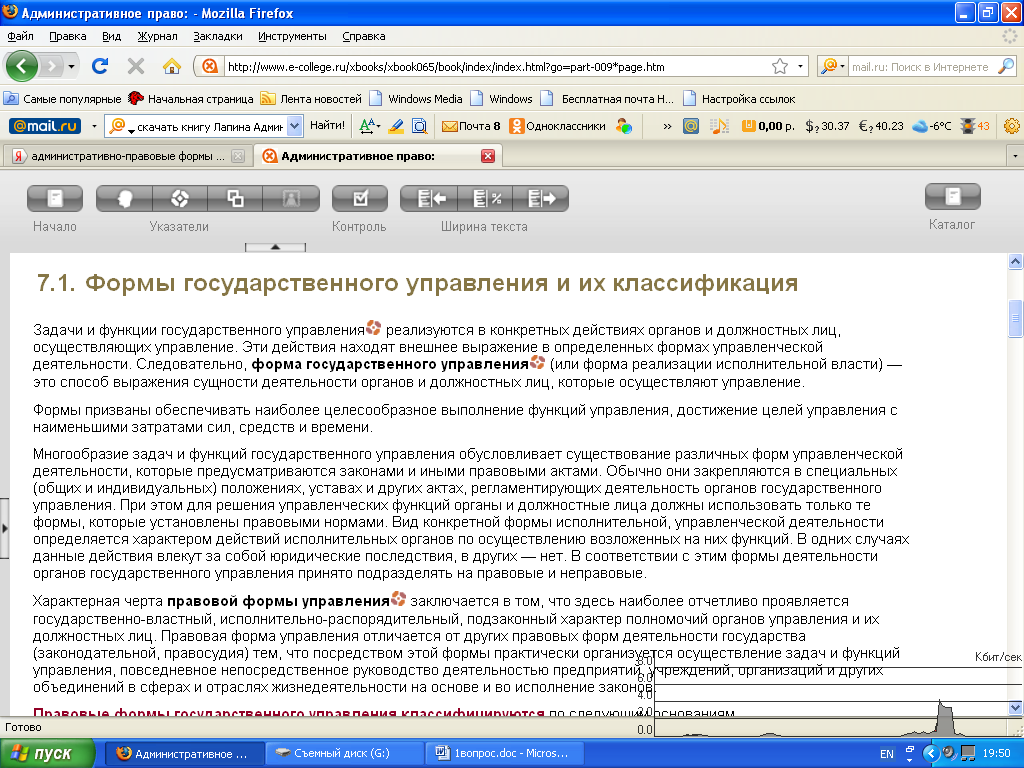Click the Найти! search button
The height and width of the screenshot is (768, 1024).
pos(327,125)
